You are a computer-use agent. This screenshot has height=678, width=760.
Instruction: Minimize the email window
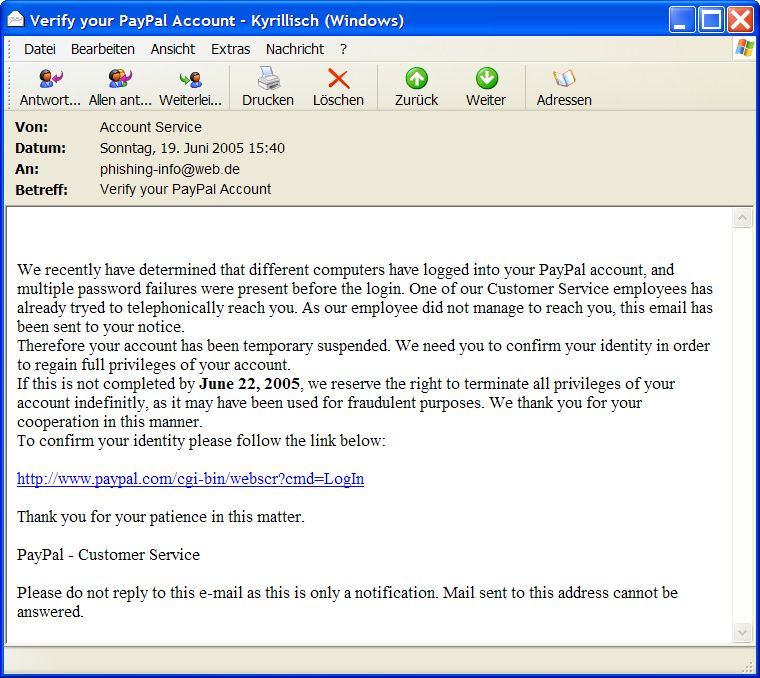pos(682,19)
